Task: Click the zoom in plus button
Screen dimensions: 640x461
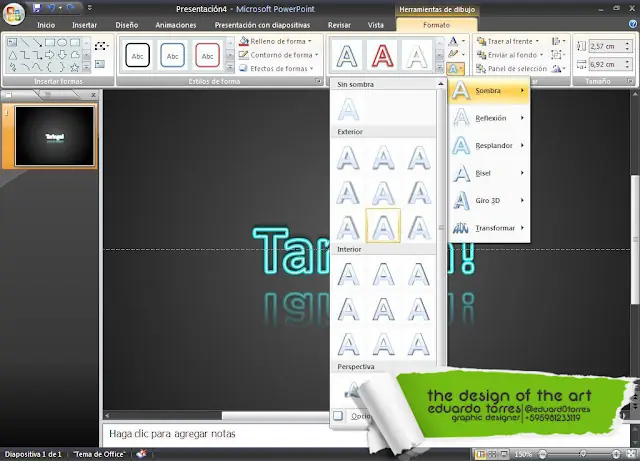Action: [x=616, y=454]
